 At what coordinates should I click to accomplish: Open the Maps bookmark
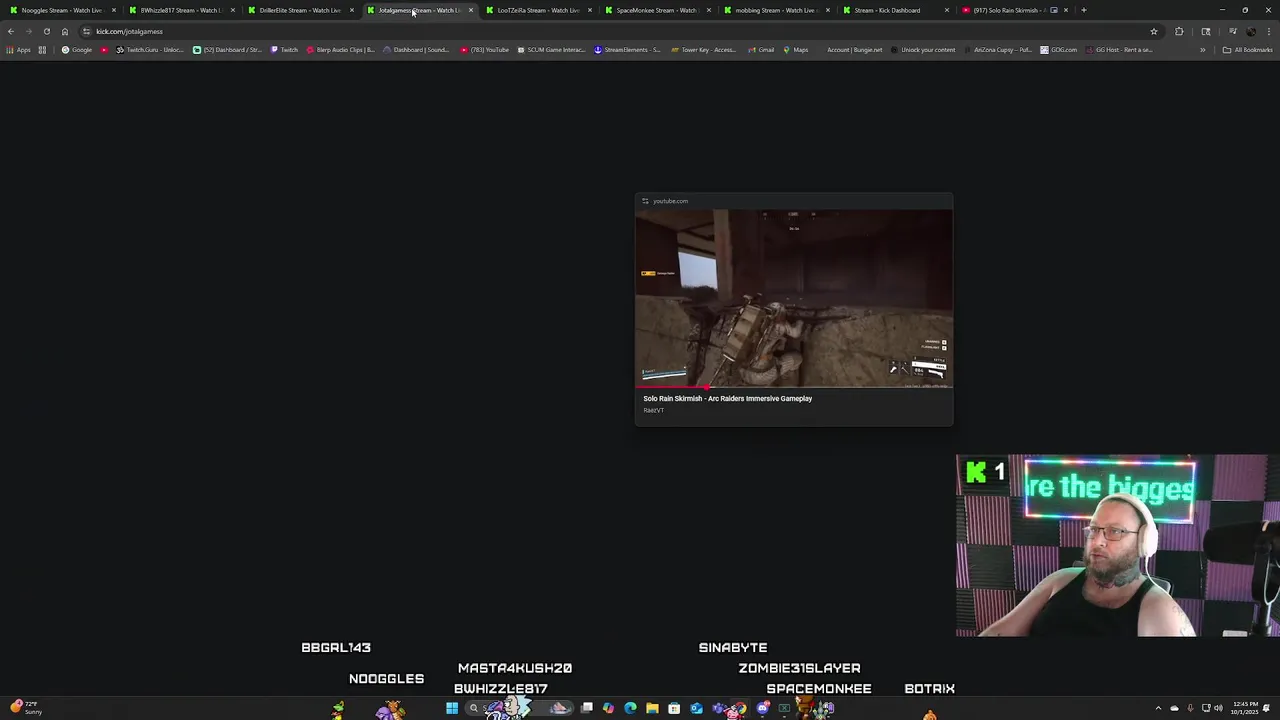(795, 50)
